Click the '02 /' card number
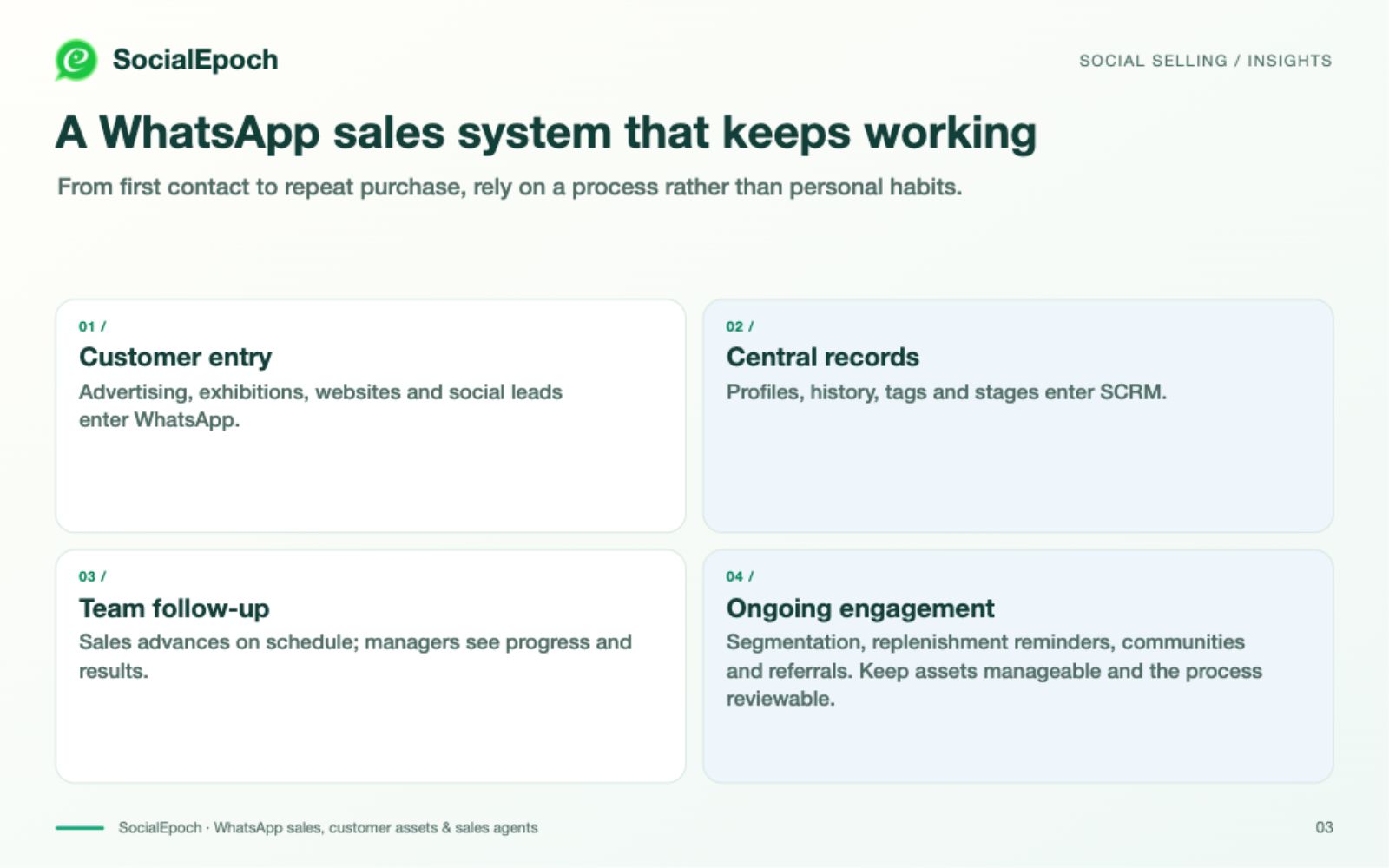Screen dimensions: 1389x868 740,326
